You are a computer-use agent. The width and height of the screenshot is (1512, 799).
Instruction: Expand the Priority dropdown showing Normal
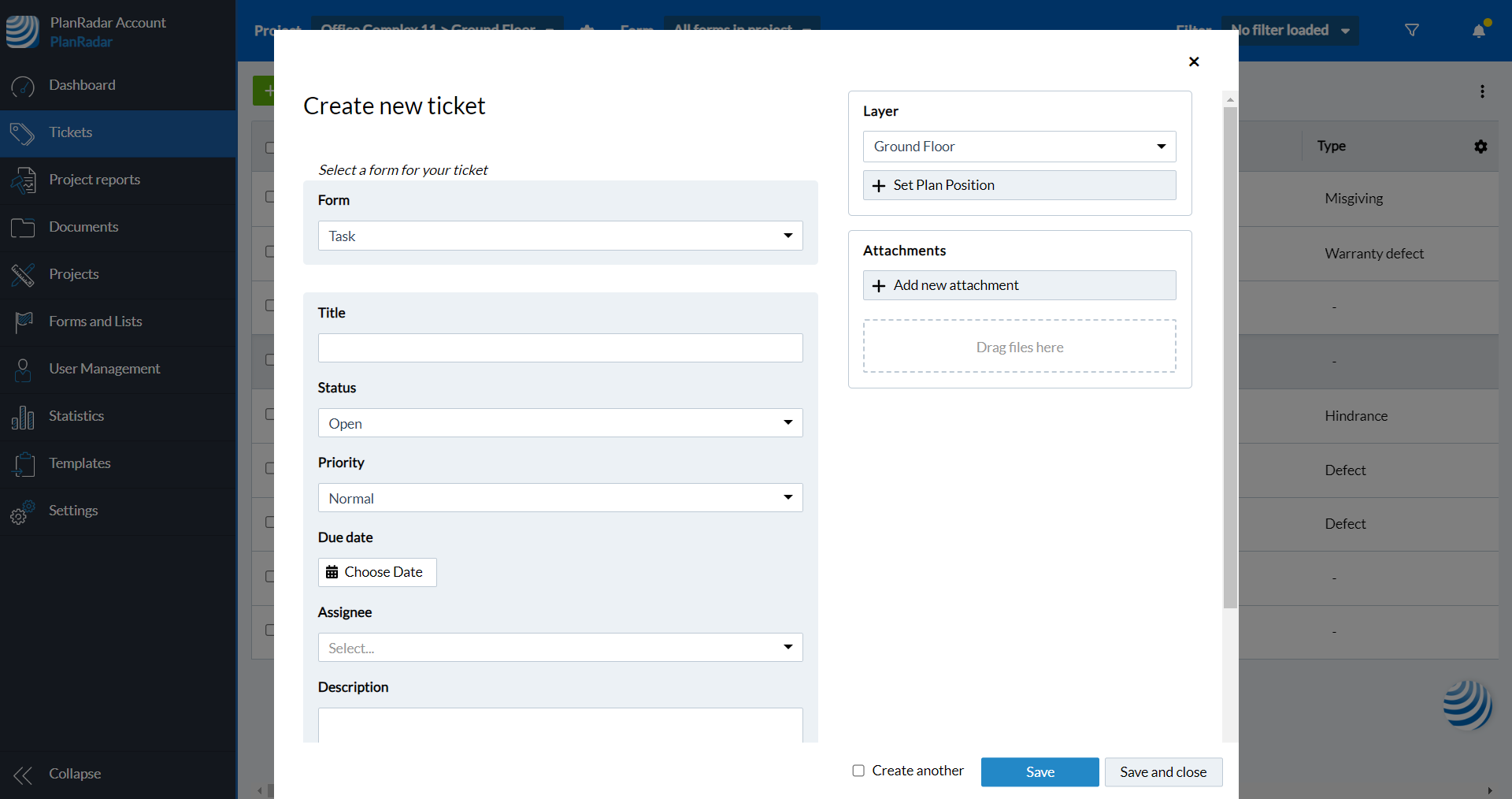tap(560, 498)
